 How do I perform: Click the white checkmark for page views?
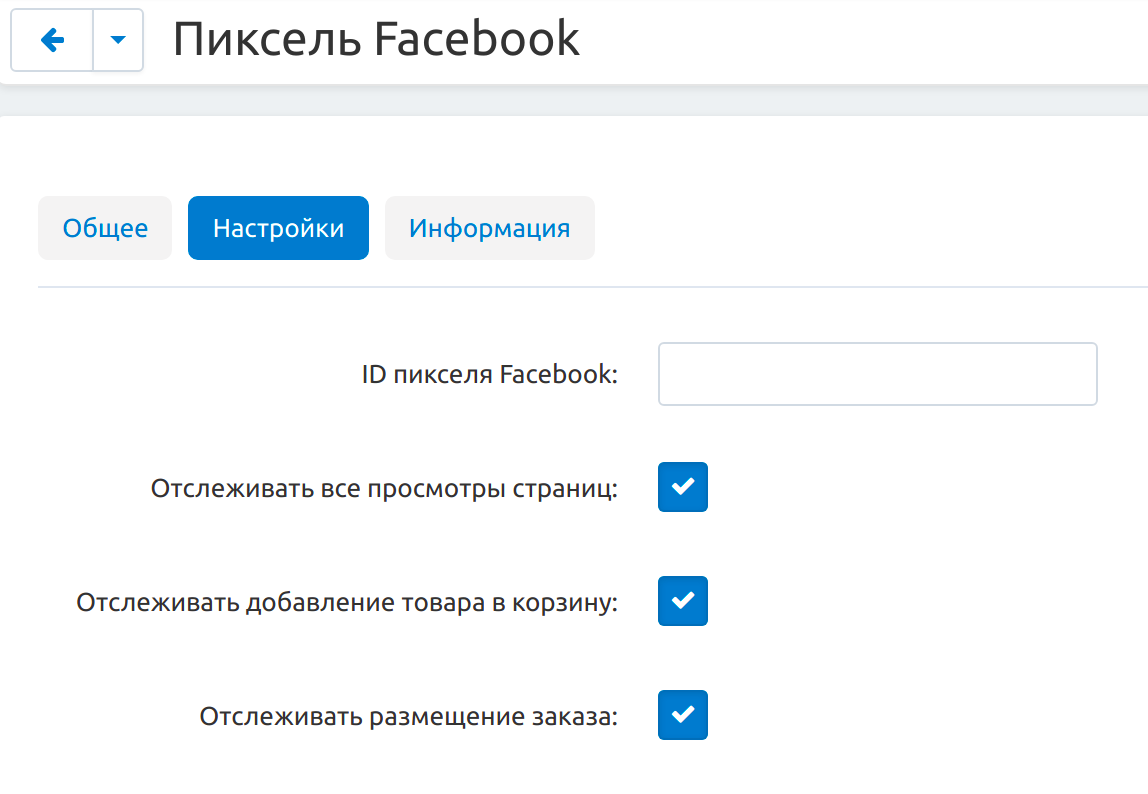(x=682, y=487)
